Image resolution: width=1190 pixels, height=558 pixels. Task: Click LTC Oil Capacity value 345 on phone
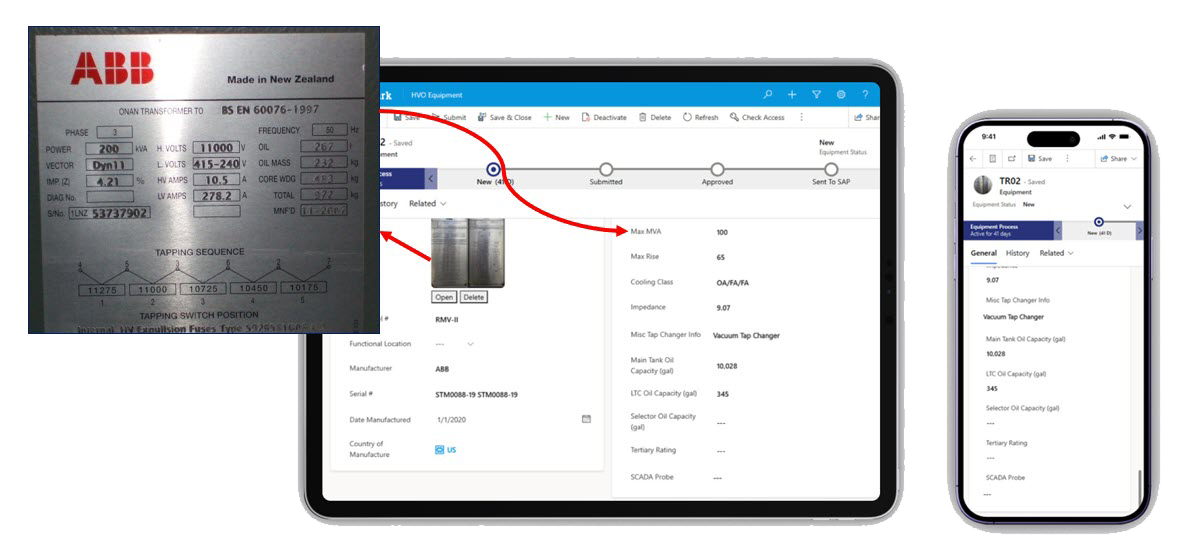(x=992, y=388)
